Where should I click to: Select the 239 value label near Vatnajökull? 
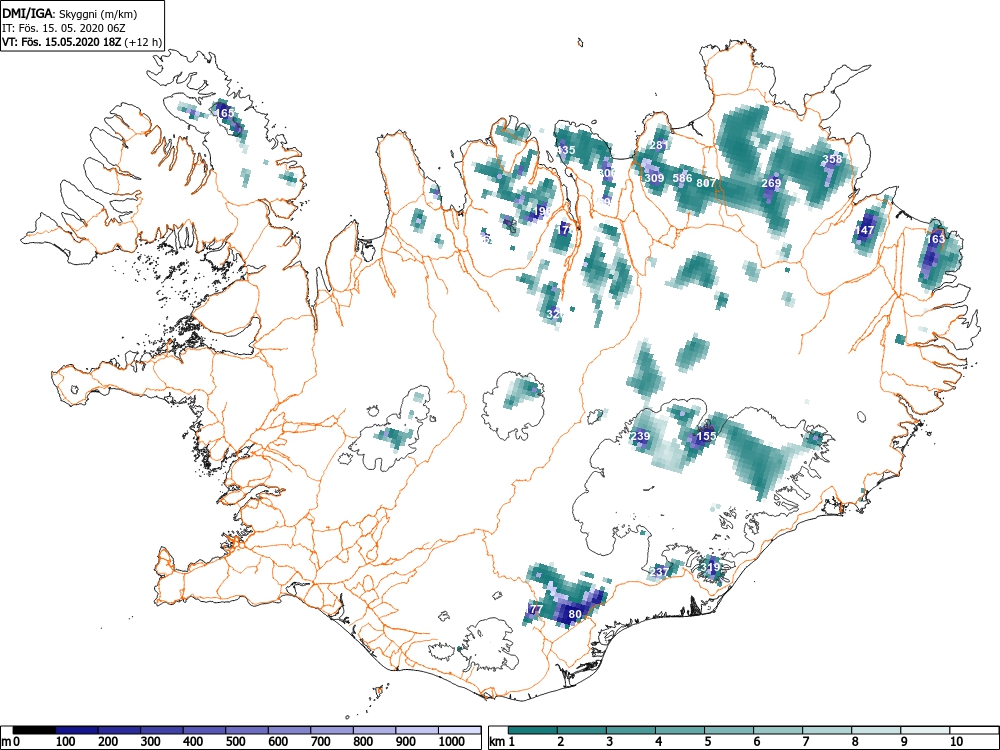pos(640,436)
